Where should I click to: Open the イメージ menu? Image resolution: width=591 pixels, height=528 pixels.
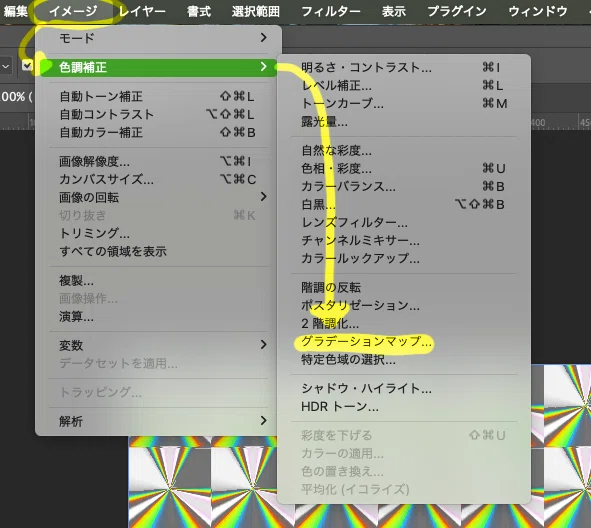(x=73, y=11)
